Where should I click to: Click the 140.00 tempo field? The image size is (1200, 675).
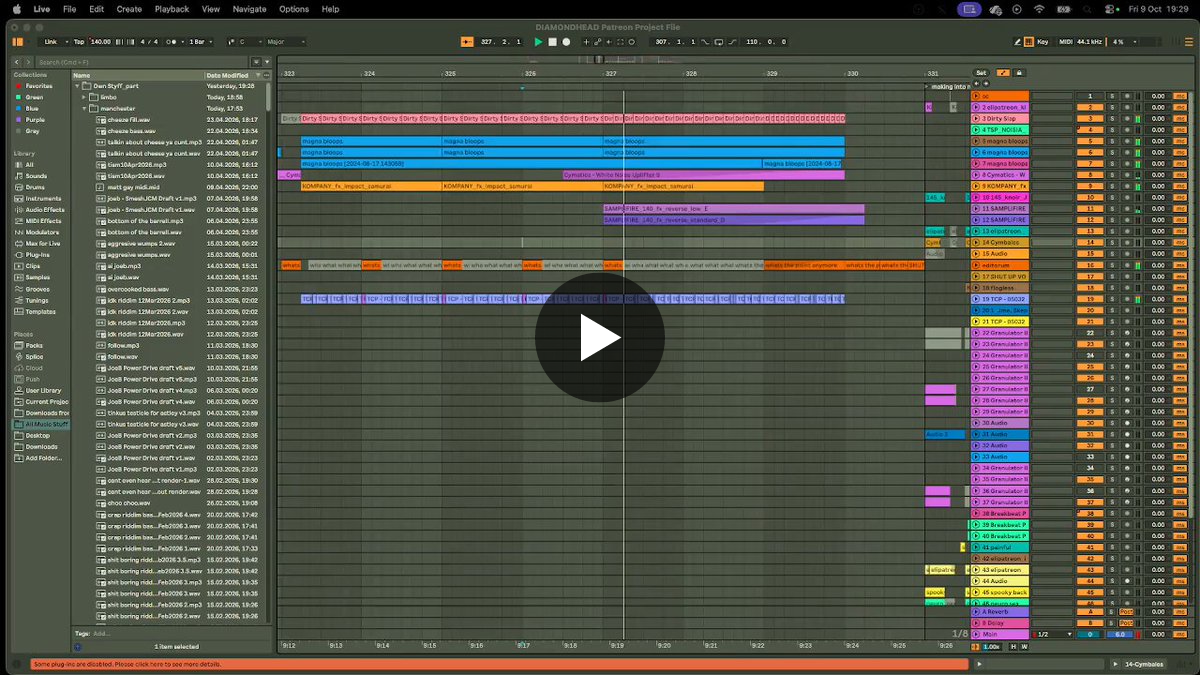point(100,42)
